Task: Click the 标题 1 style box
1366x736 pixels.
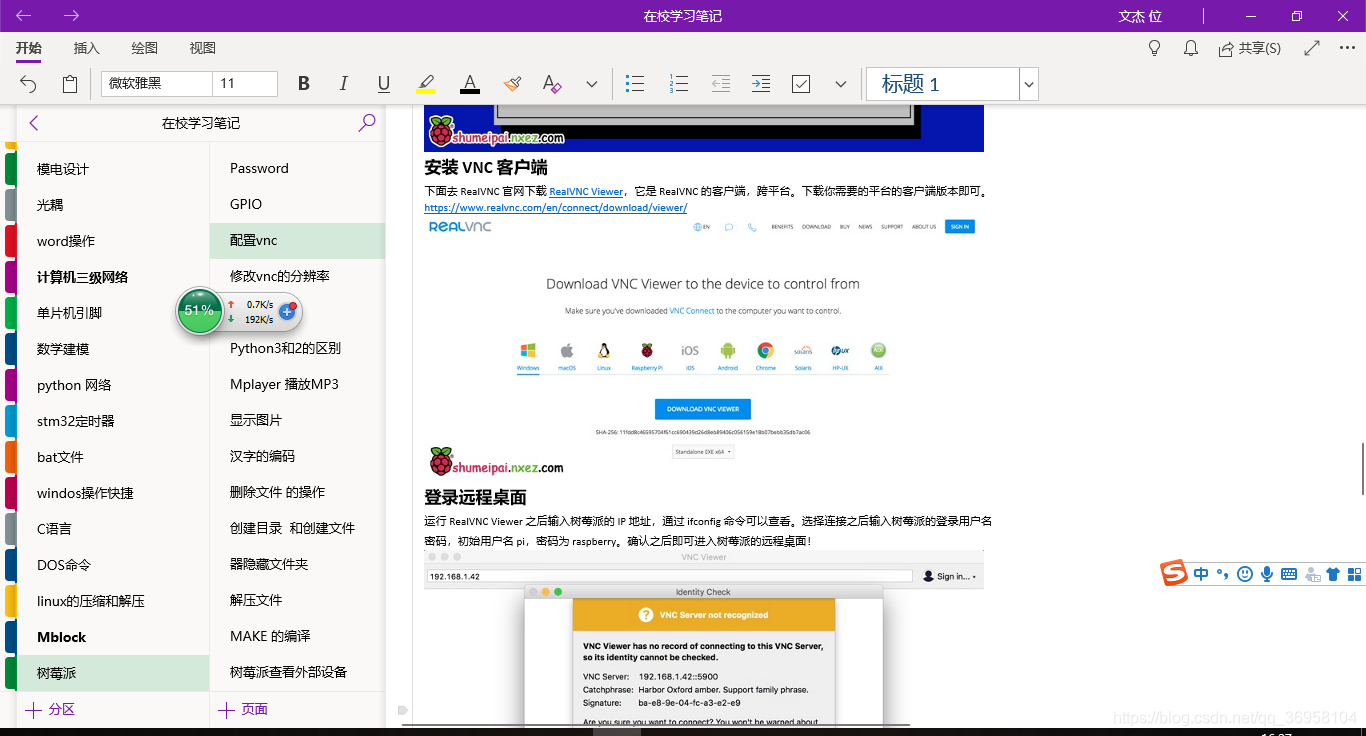Action: tap(943, 84)
